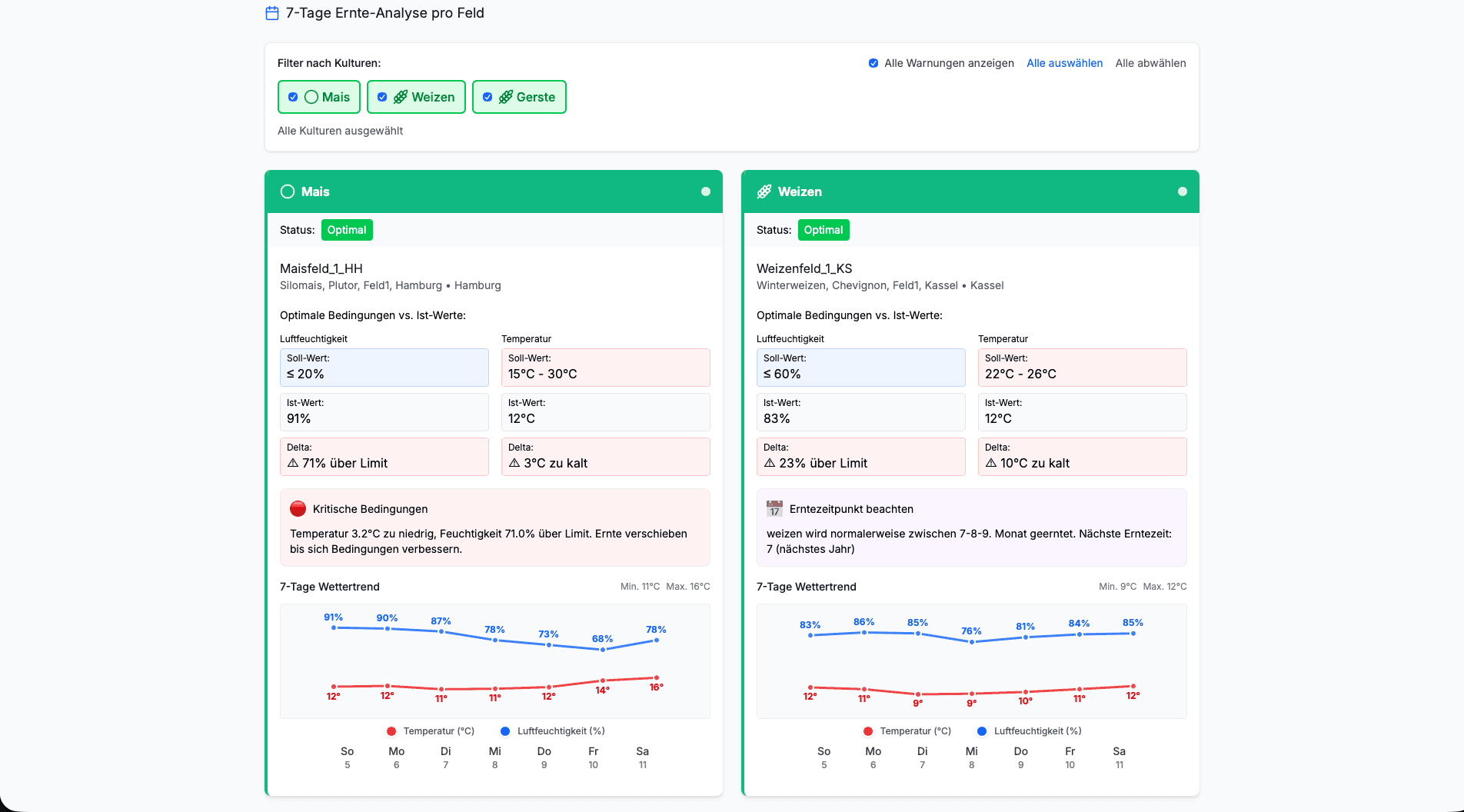Click the Erntezeitpunkt beachten notice box
The image size is (1464, 812).
(972, 527)
